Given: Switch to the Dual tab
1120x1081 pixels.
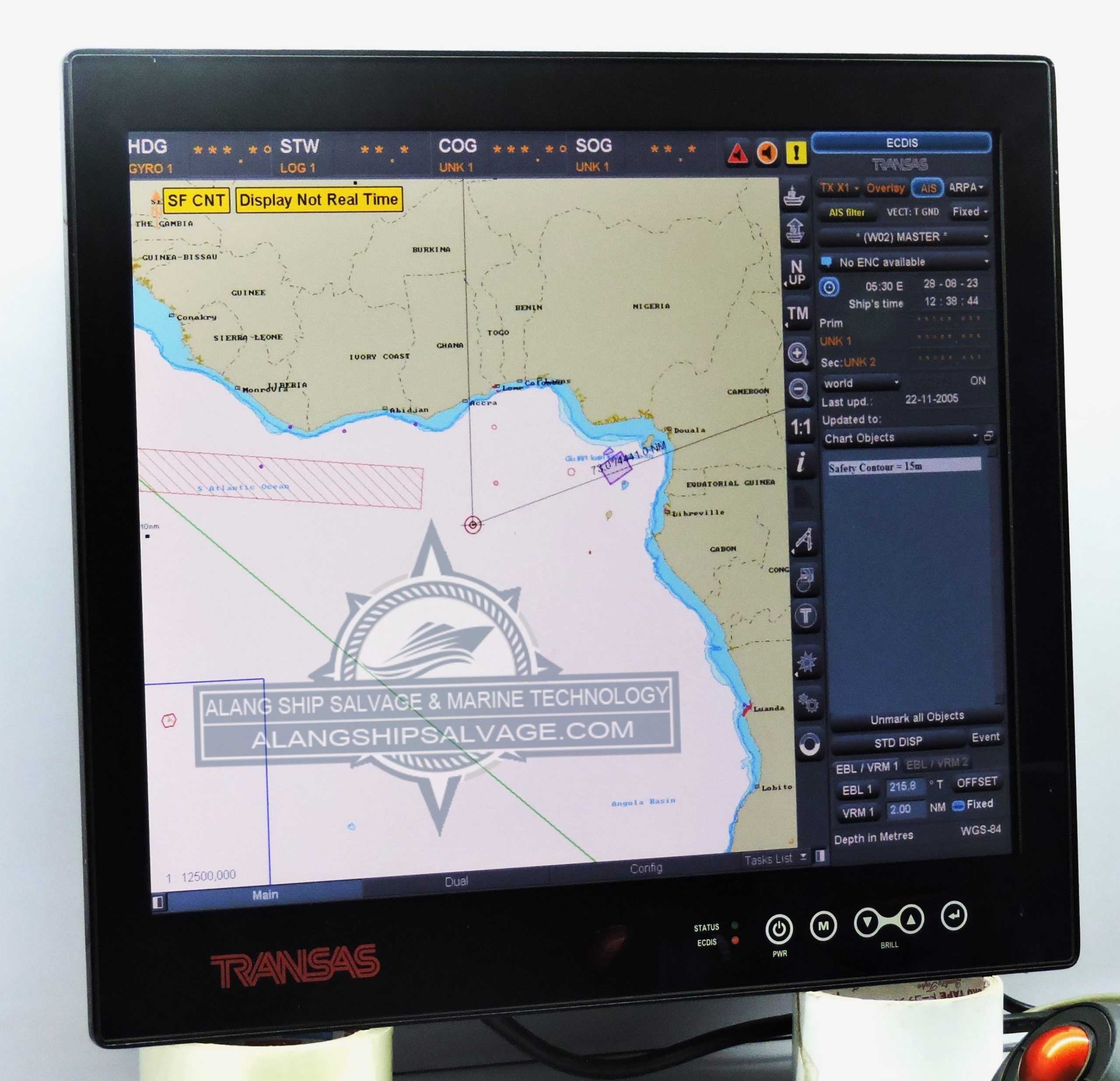Looking at the screenshot, I should coord(456,881).
